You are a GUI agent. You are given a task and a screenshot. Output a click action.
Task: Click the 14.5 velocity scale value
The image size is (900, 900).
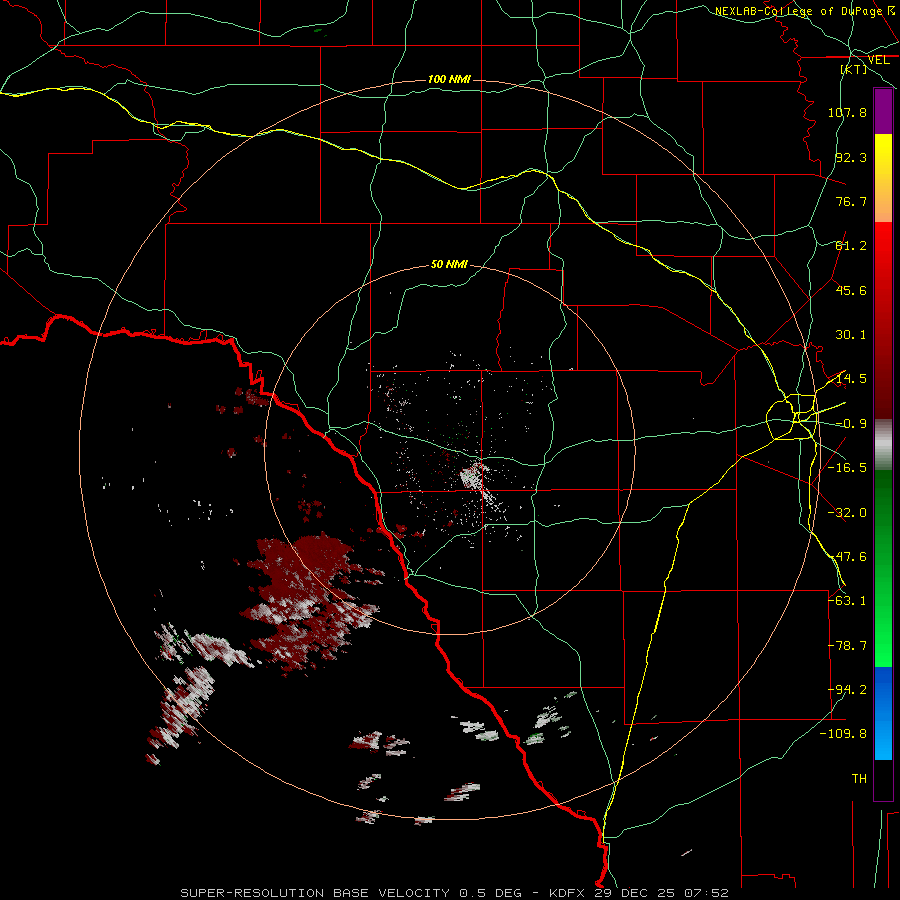pos(851,379)
